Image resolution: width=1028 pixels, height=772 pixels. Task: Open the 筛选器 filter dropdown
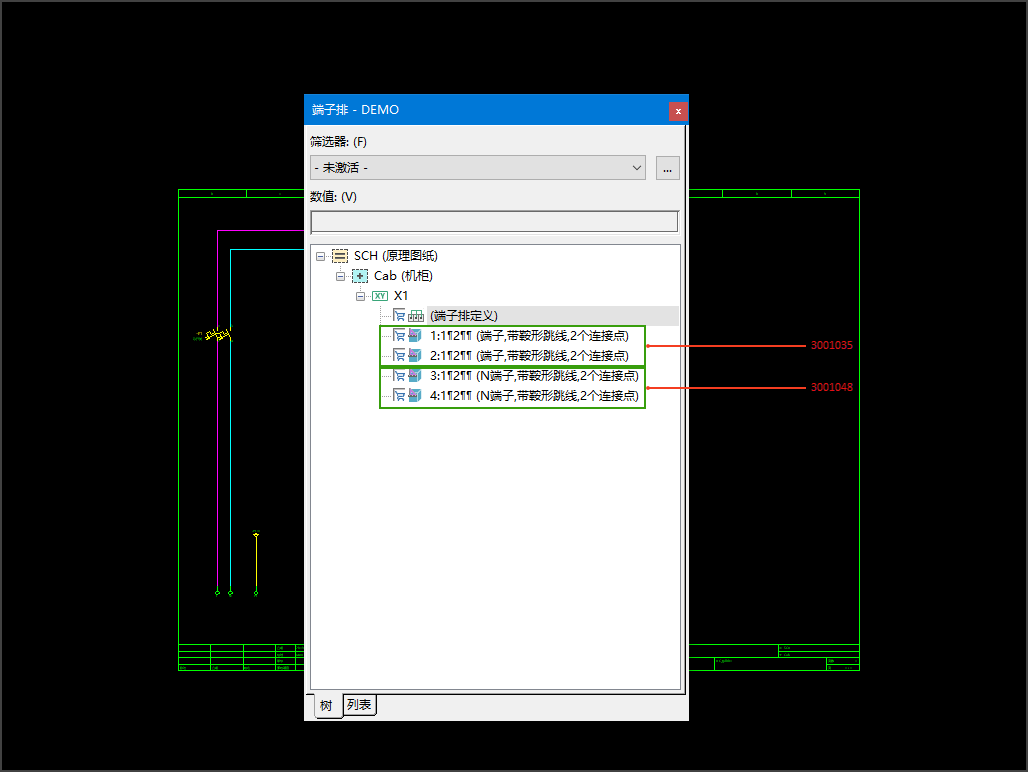click(478, 168)
